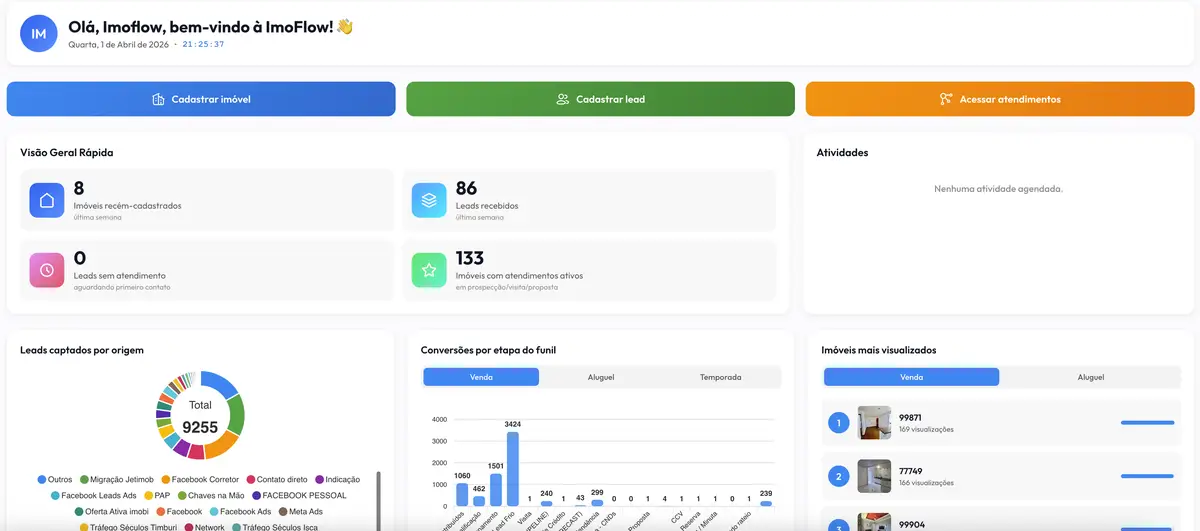Click the 0 Leads sem atendimento value
This screenshot has width=1200, height=531.
[79, 258]
